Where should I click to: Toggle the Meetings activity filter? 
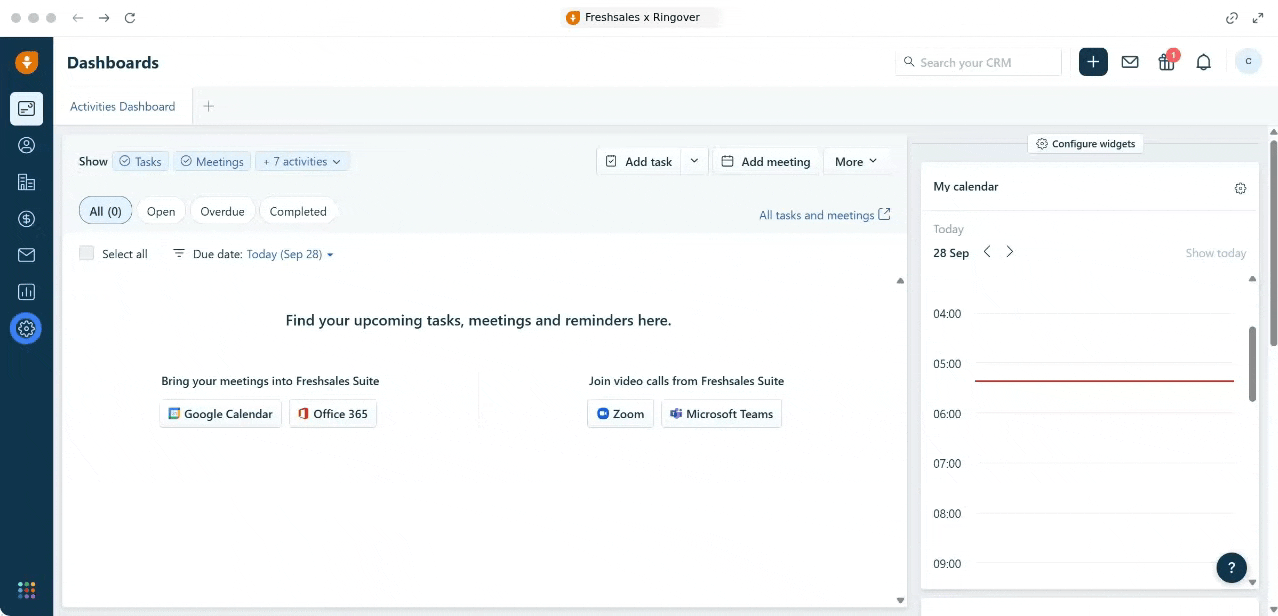[x=212, y=161]
